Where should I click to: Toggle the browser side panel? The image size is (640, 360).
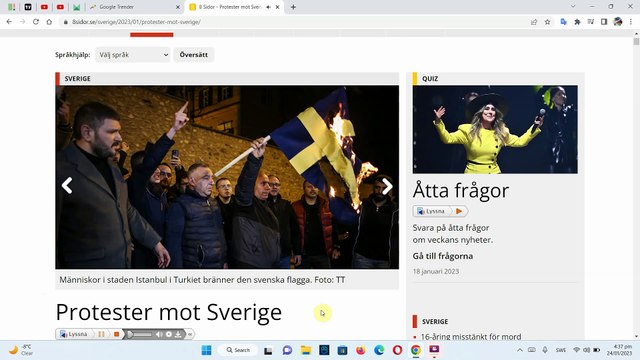[604, 22]
